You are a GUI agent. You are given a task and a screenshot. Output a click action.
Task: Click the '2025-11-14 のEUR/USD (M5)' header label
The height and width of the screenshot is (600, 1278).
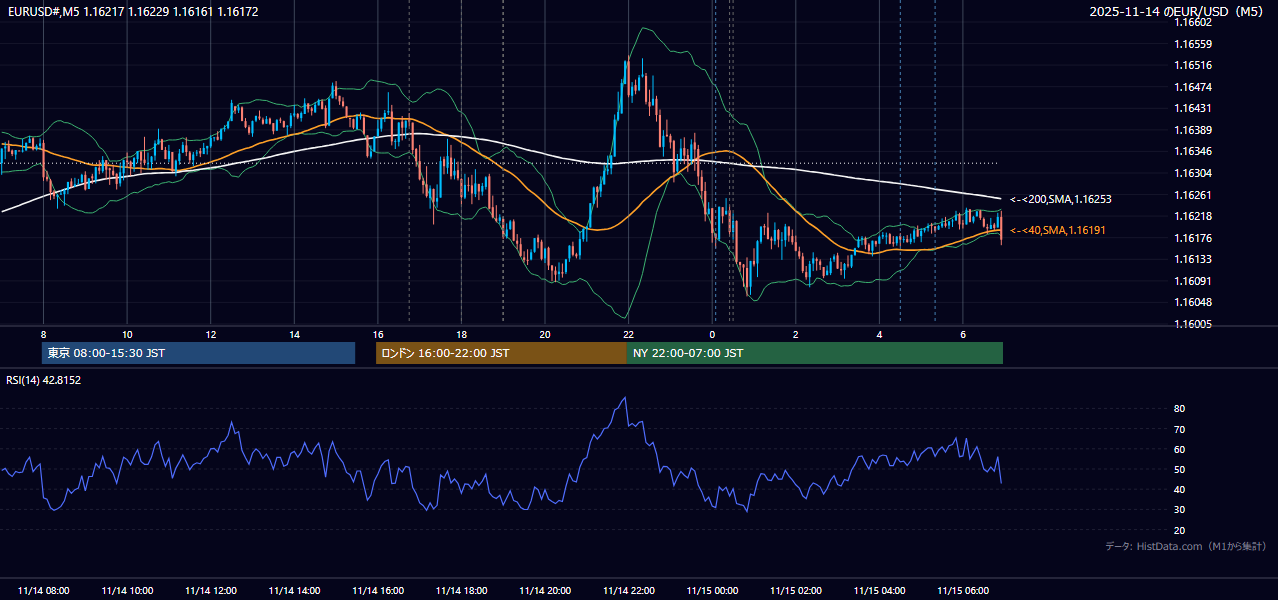1177,12
